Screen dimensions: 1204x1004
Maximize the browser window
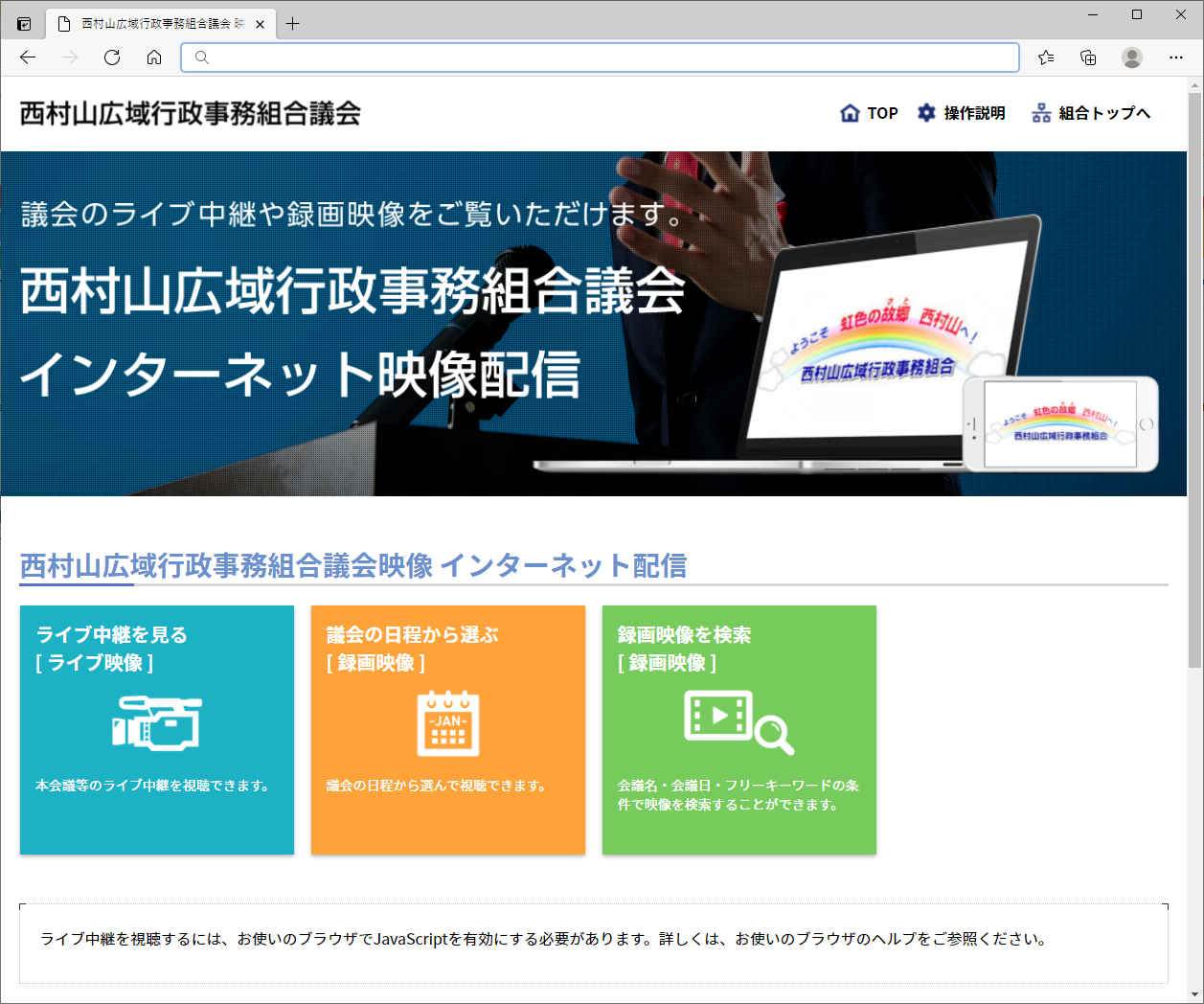point(1137,14)
